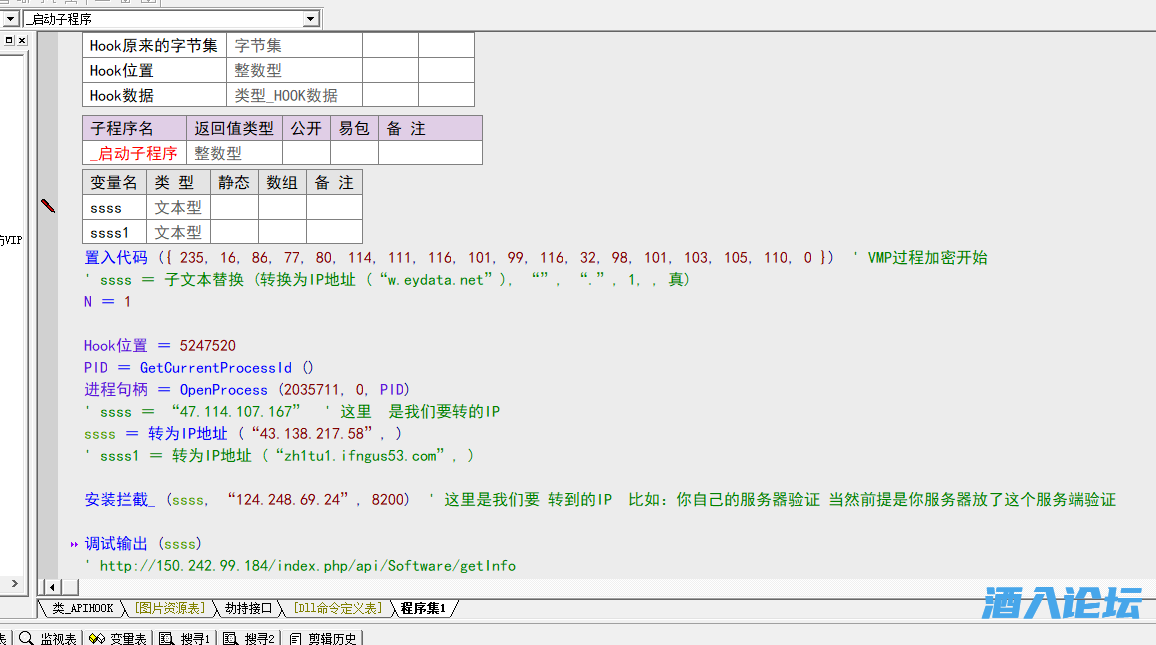The width and height of the screenshot is (1156, 645).
Task: Show the 搜寻2 search results panel
Action: tap(249, 638)
